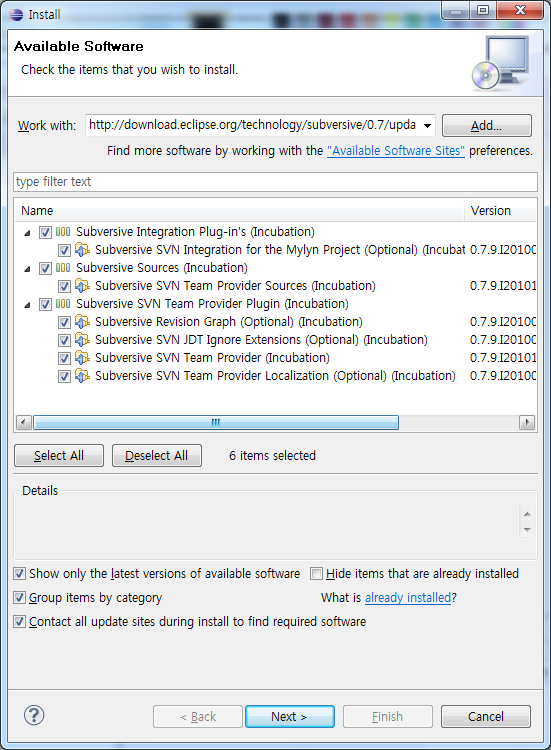Click feature icon of Mylyn Project integration row
Viewport: 551px width, 750px height.
point(82,250)
